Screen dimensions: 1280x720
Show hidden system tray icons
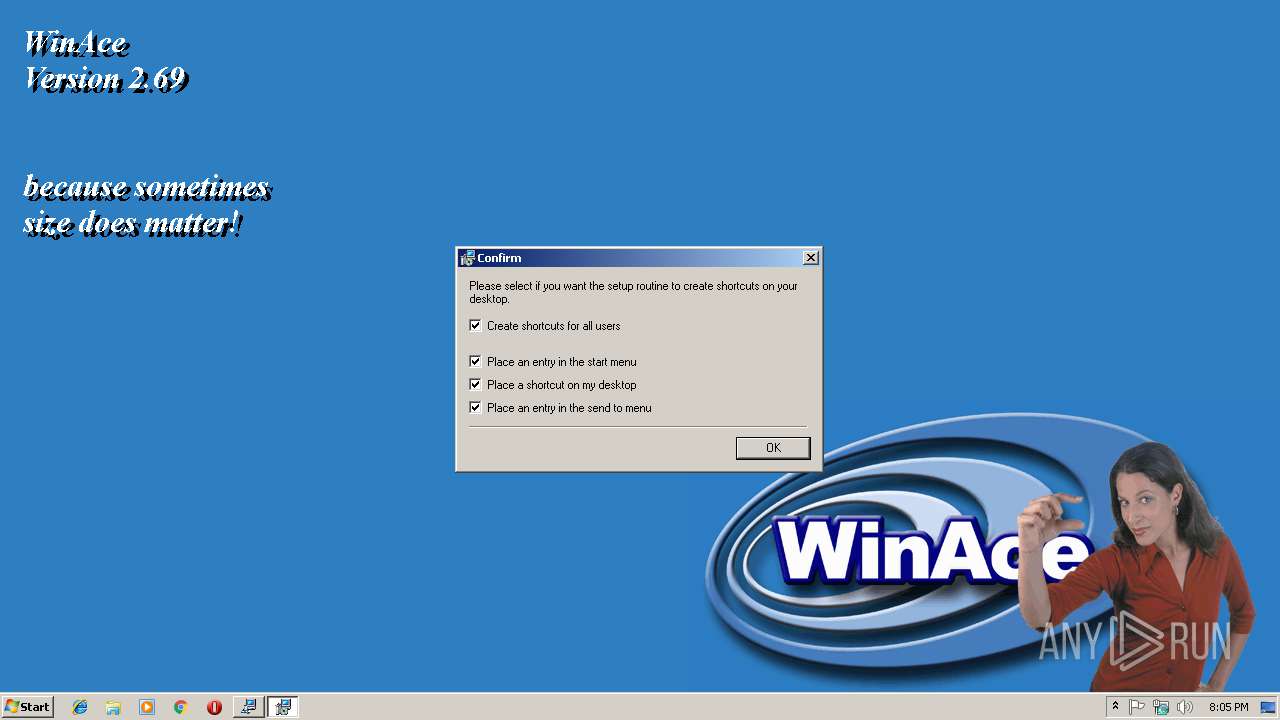coord(1115,707)
